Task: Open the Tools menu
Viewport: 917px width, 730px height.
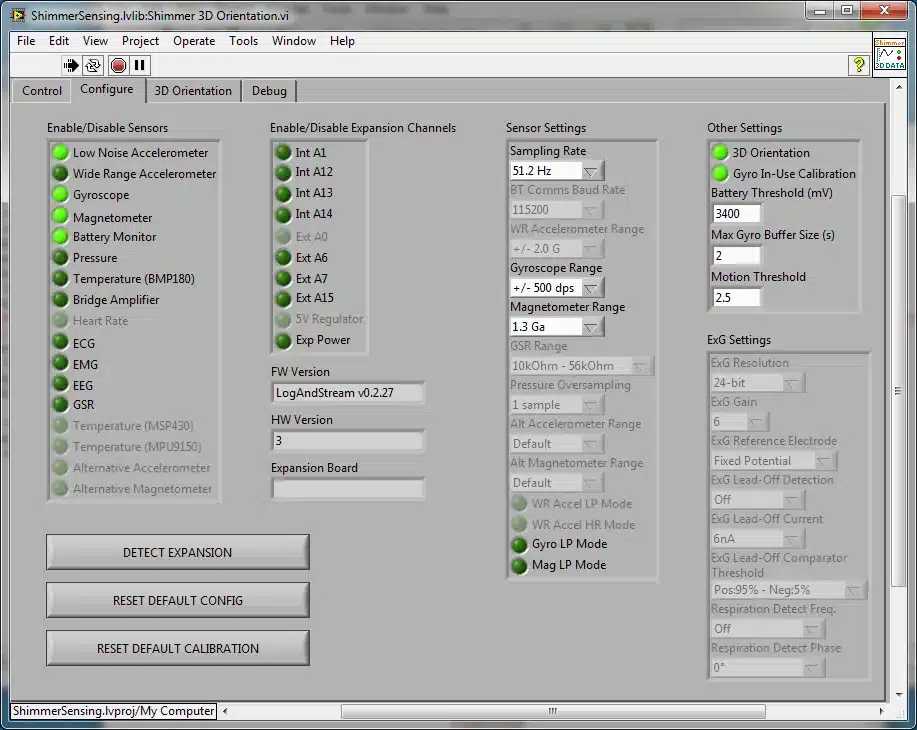Action: [x=243, y=41]
